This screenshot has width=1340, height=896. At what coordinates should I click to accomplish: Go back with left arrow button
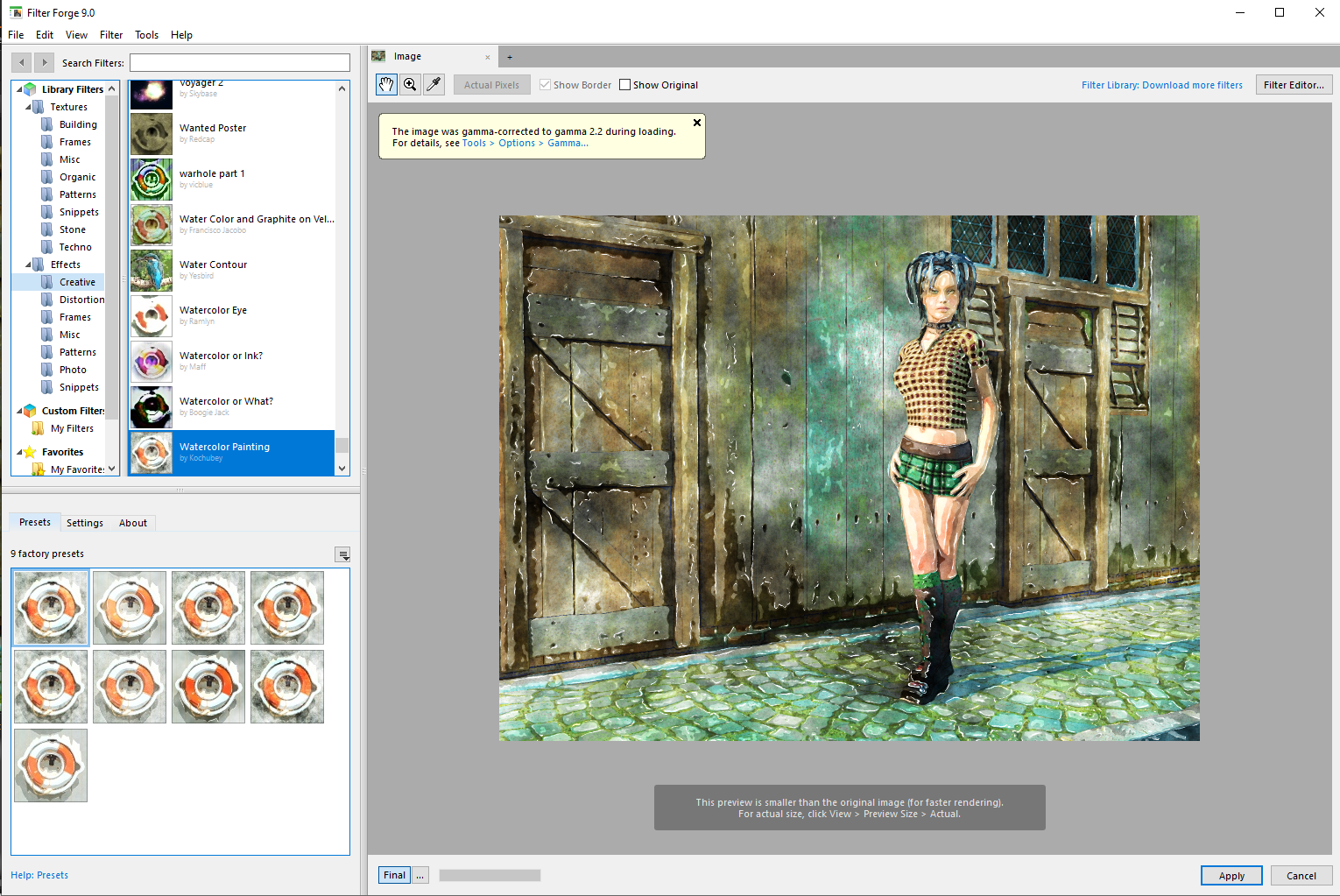tap(22, 63)
